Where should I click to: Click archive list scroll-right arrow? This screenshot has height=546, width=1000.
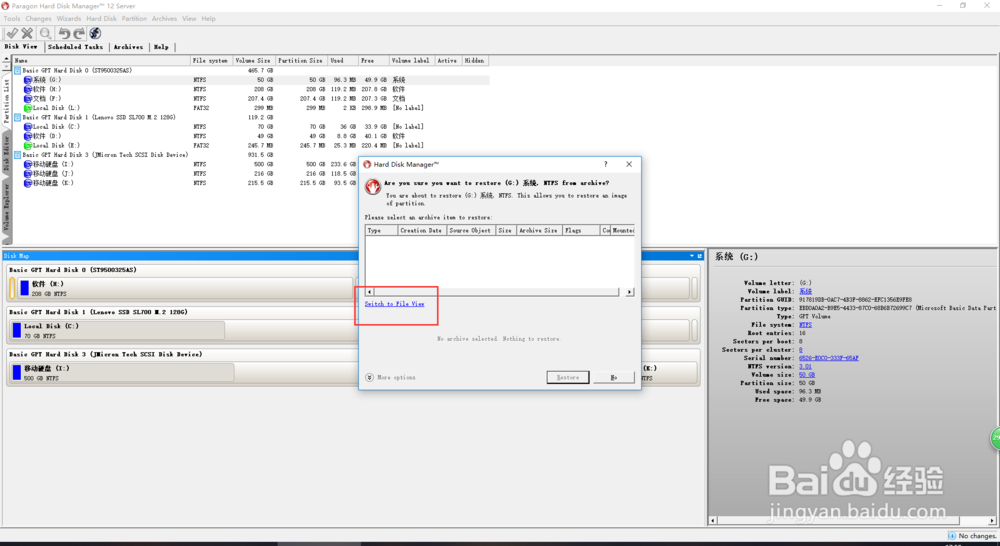click(629, 292)
